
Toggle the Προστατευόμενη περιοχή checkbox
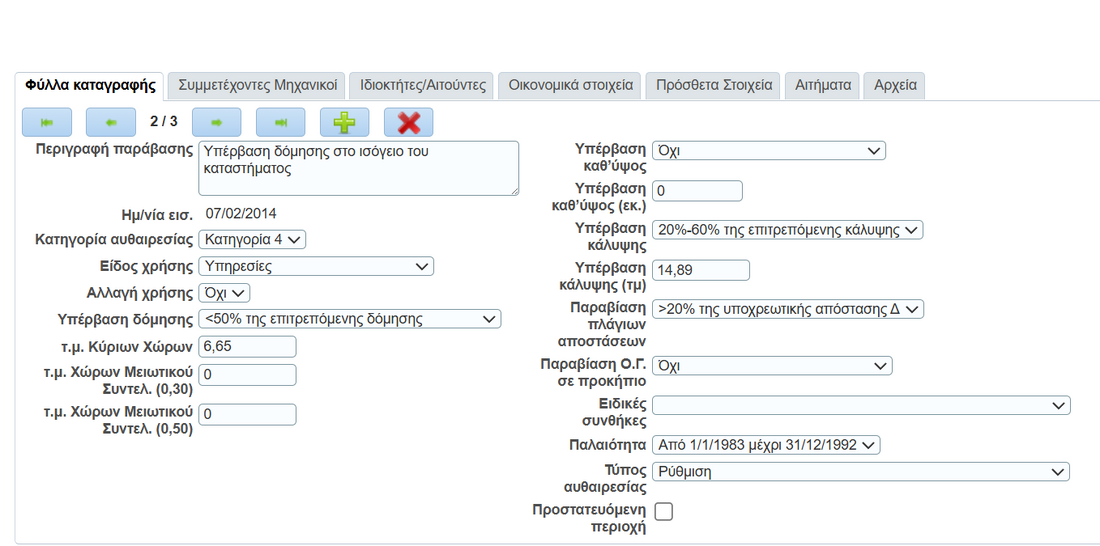tap(663, 512)
